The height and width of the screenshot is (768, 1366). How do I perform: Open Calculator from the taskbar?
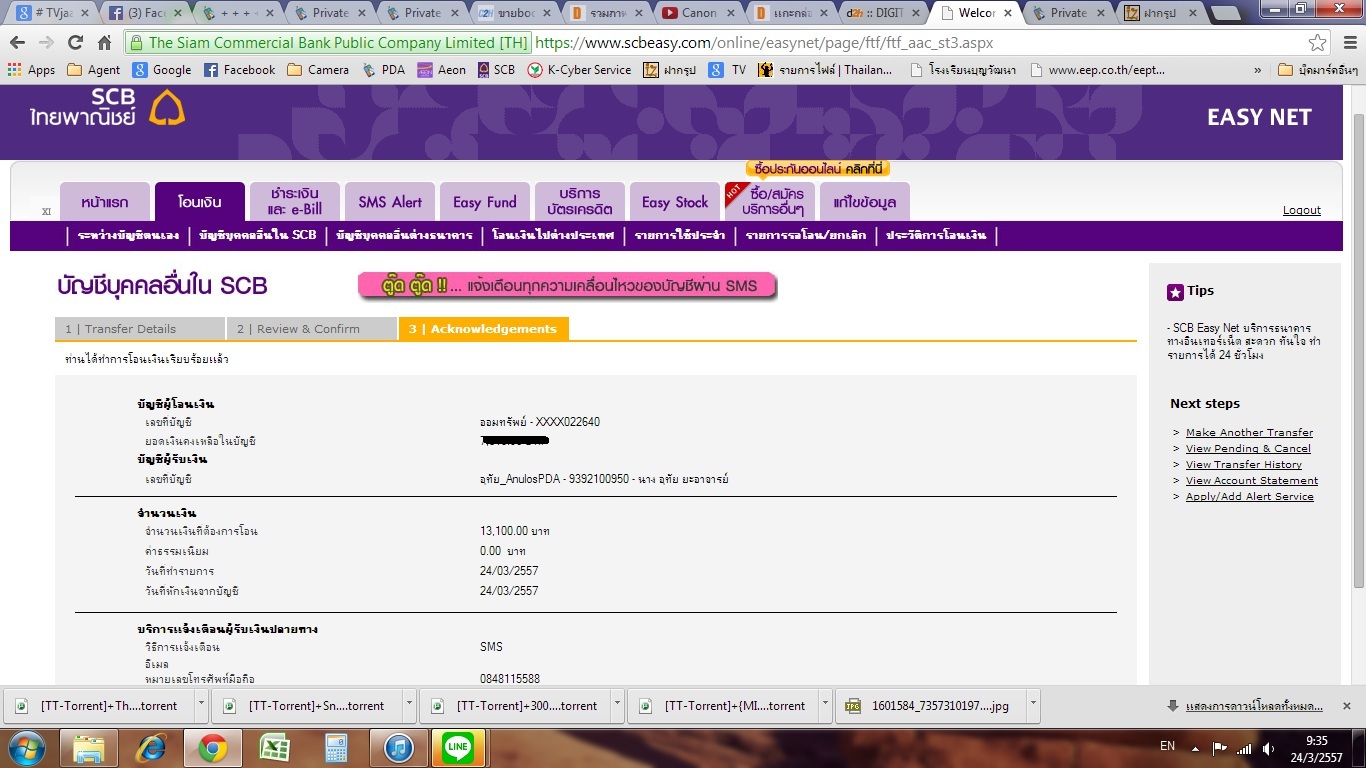click(336, 747)
